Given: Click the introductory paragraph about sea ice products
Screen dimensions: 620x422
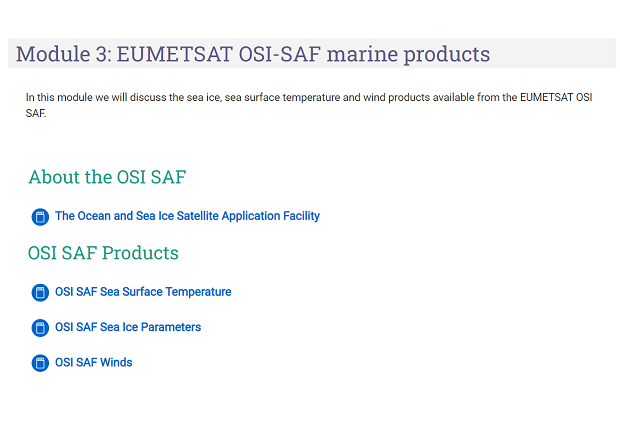Looking at the screenshot, I should [x=309, y=105].
